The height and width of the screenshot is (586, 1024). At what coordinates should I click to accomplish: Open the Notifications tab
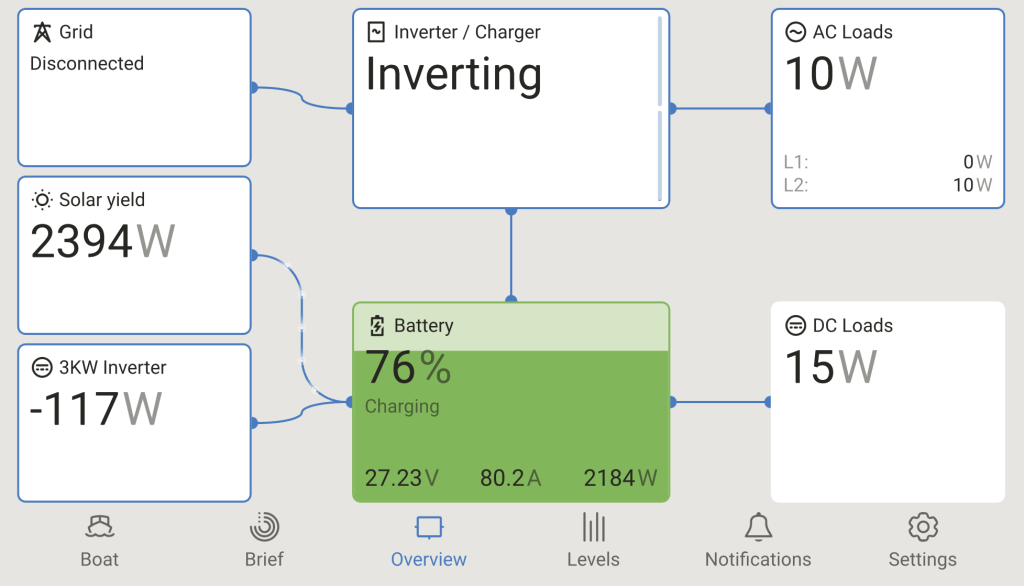pos(758,540)
